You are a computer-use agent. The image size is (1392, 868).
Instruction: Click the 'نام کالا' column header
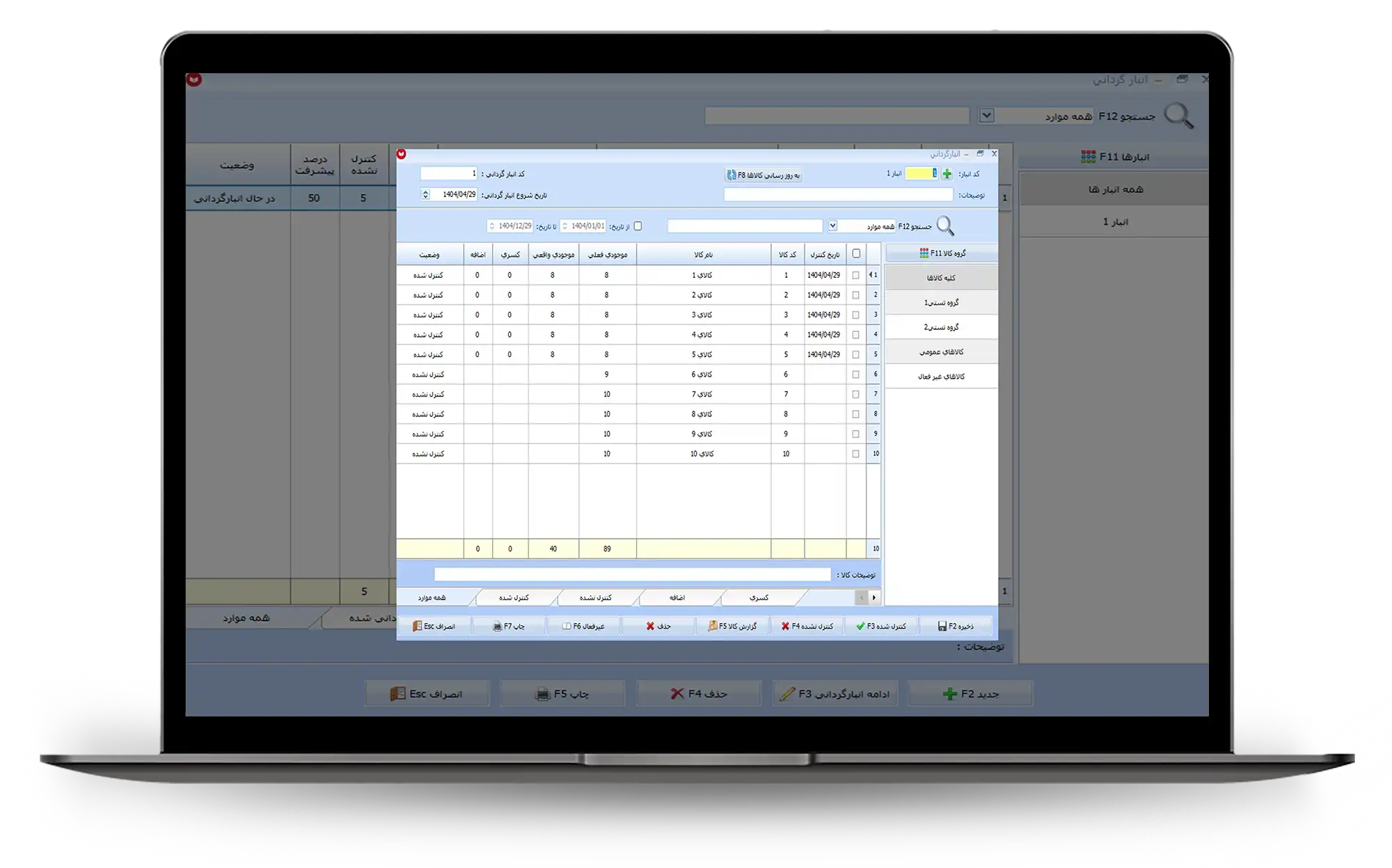tap(703, 255)
